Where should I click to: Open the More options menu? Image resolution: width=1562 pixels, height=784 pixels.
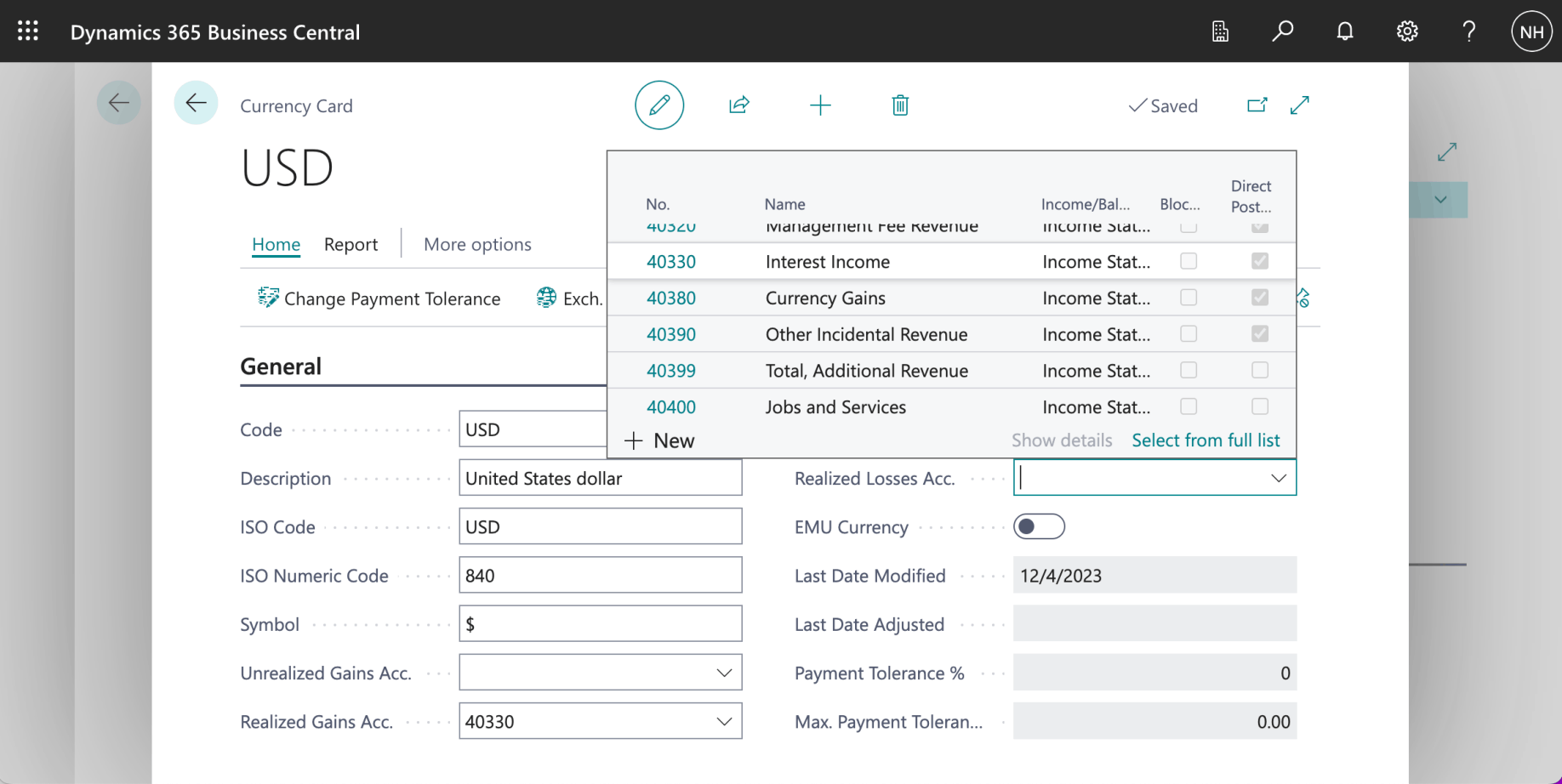pos(477,245)
